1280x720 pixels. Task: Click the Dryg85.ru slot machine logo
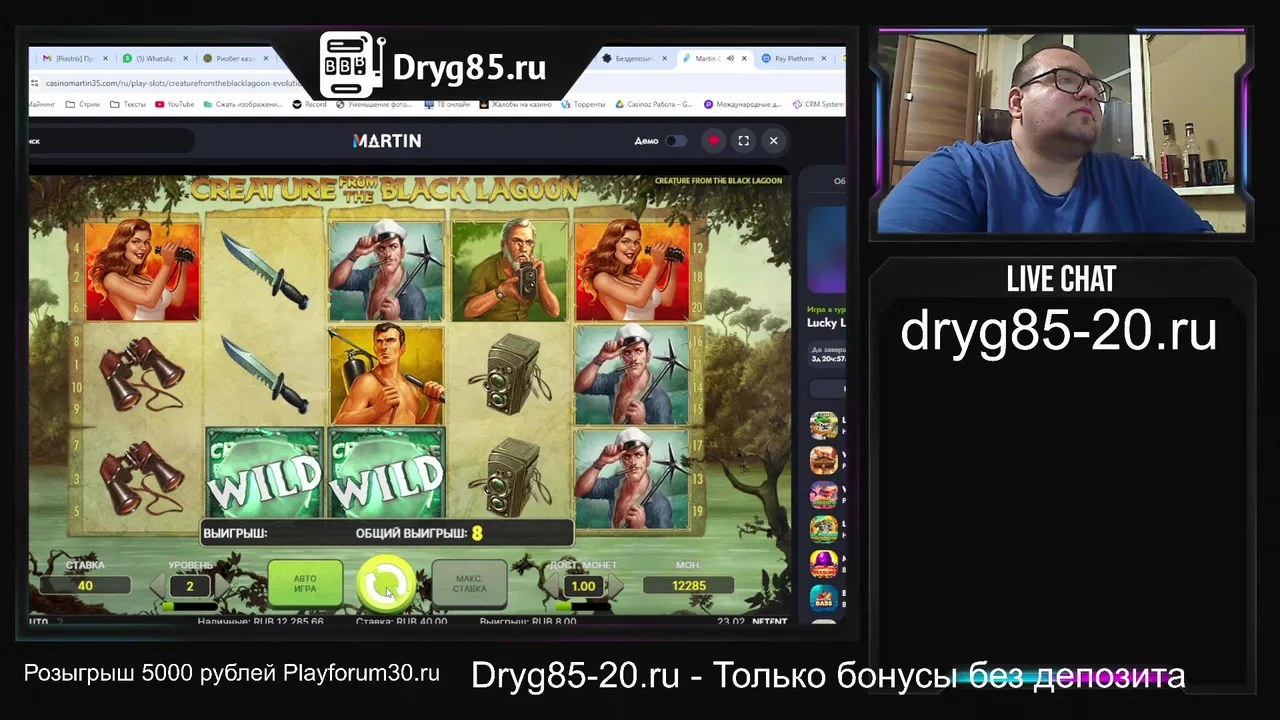coord(352,67)
